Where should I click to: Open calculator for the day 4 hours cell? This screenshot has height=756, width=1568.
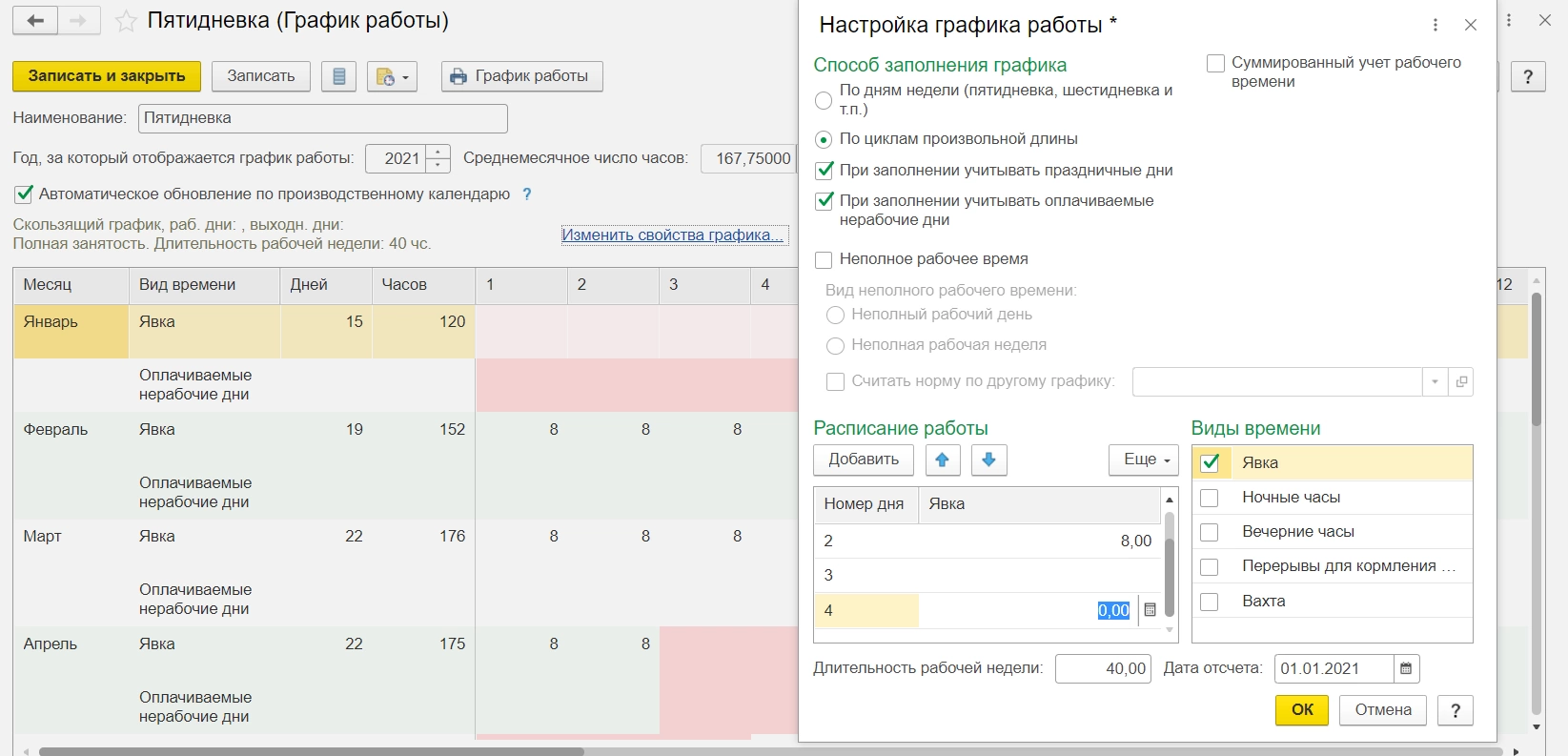coord(1150,610)
